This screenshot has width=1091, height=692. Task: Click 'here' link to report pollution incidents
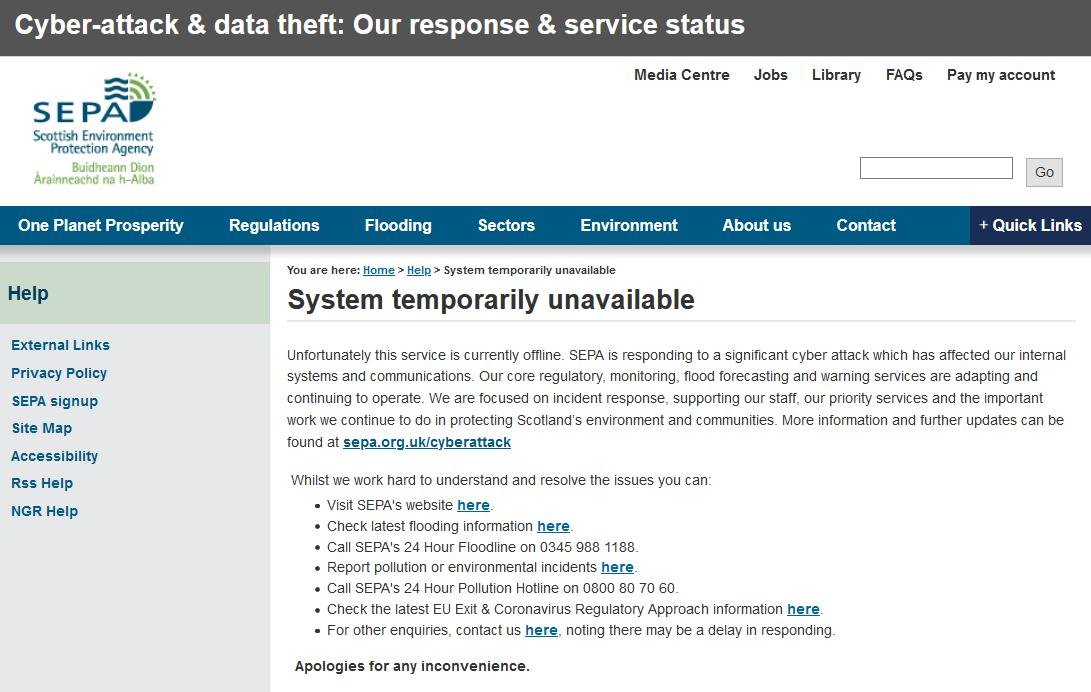[617, 567]
